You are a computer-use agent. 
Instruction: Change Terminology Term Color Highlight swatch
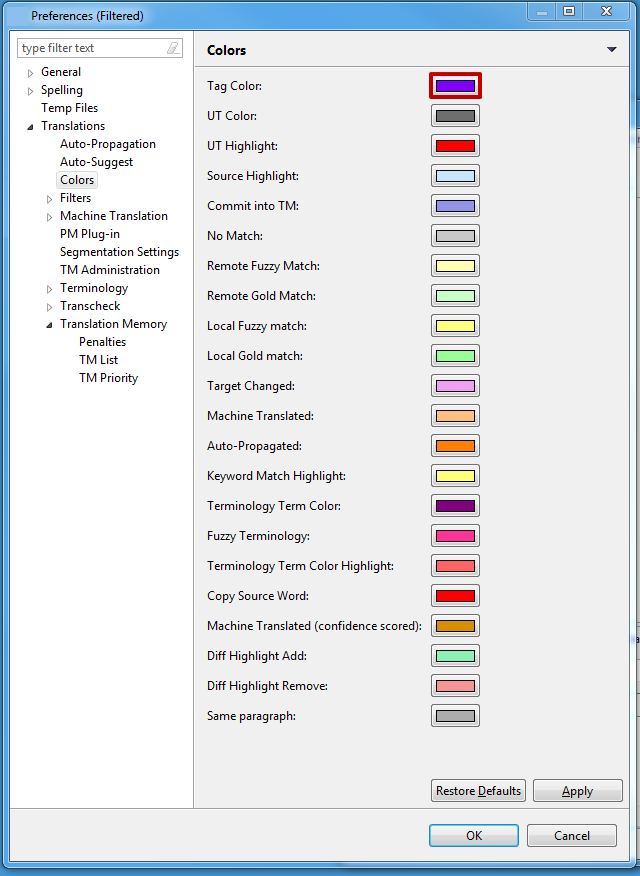pyautogui.click(x=455, y=566)
